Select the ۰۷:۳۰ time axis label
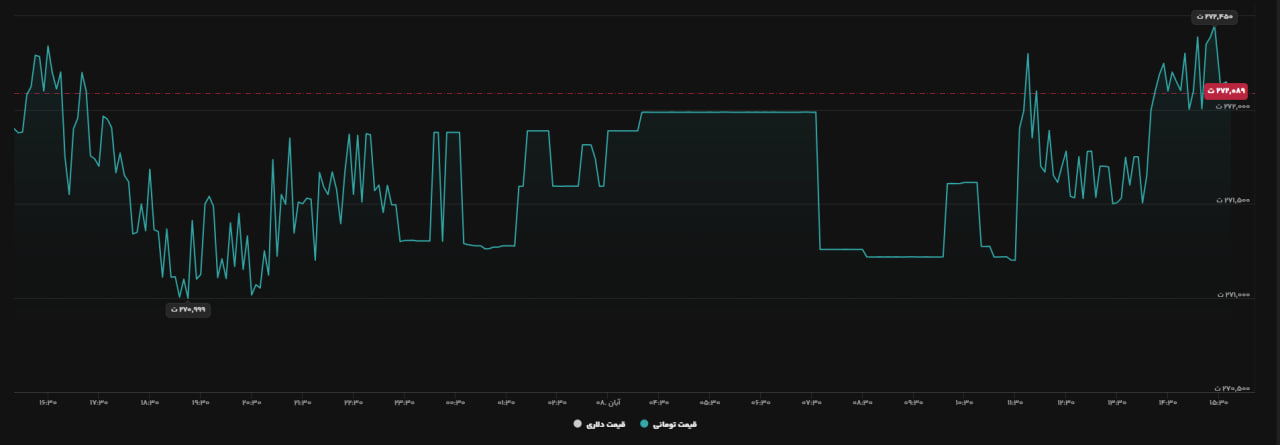 point(812,403)
